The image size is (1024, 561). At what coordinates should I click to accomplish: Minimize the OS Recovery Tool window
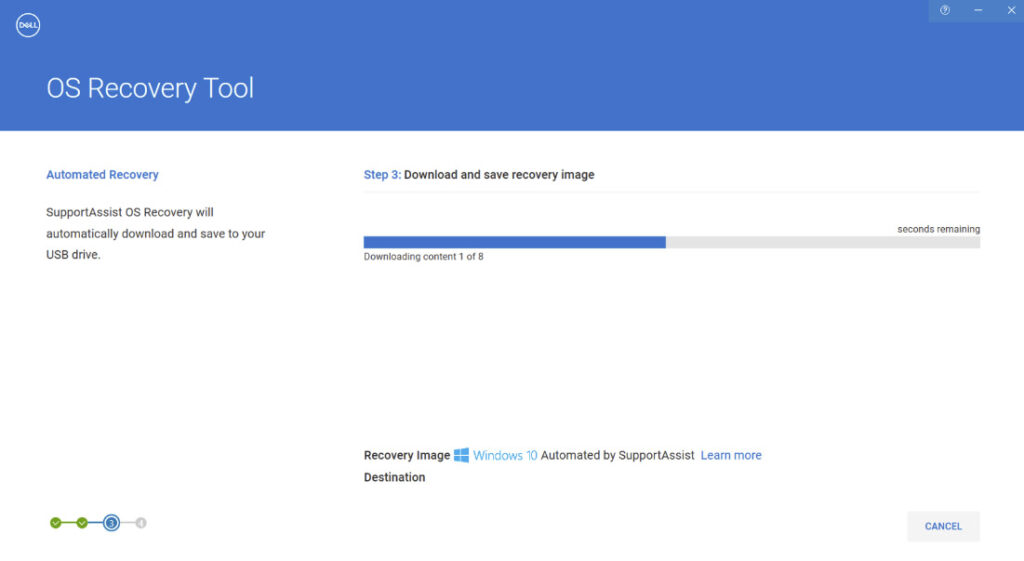click(x=978, y=10)
